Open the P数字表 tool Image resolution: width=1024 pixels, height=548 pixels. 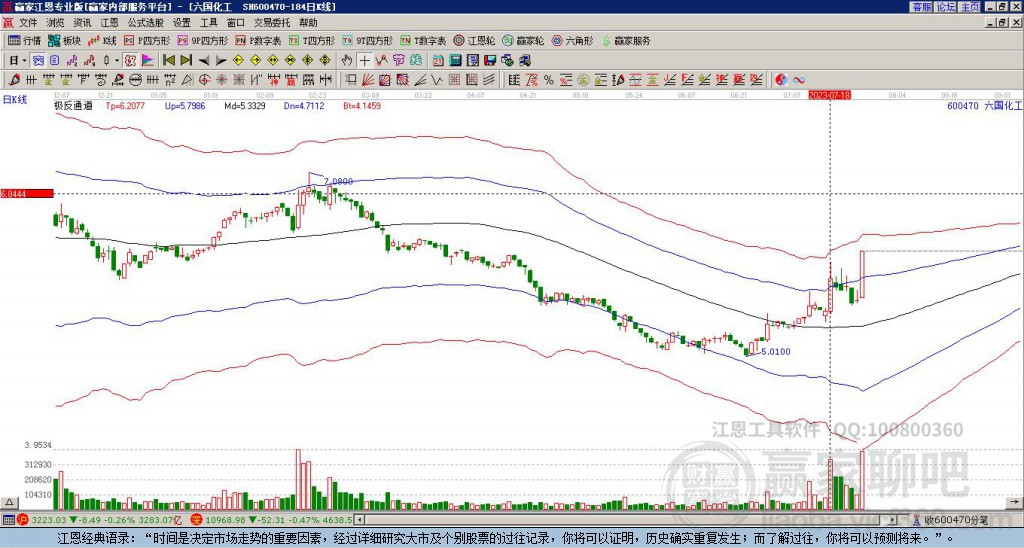pyautogui.click(x=258, y=41)
